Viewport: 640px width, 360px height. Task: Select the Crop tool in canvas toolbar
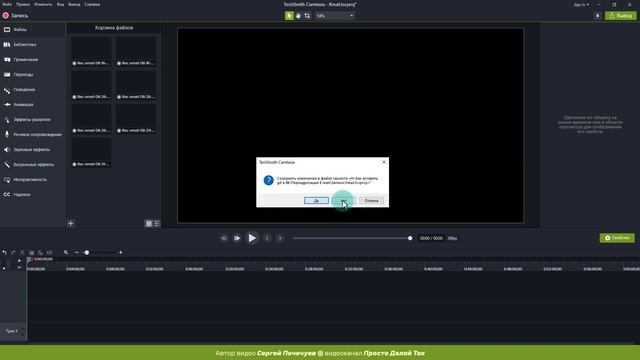coord(307,16)
